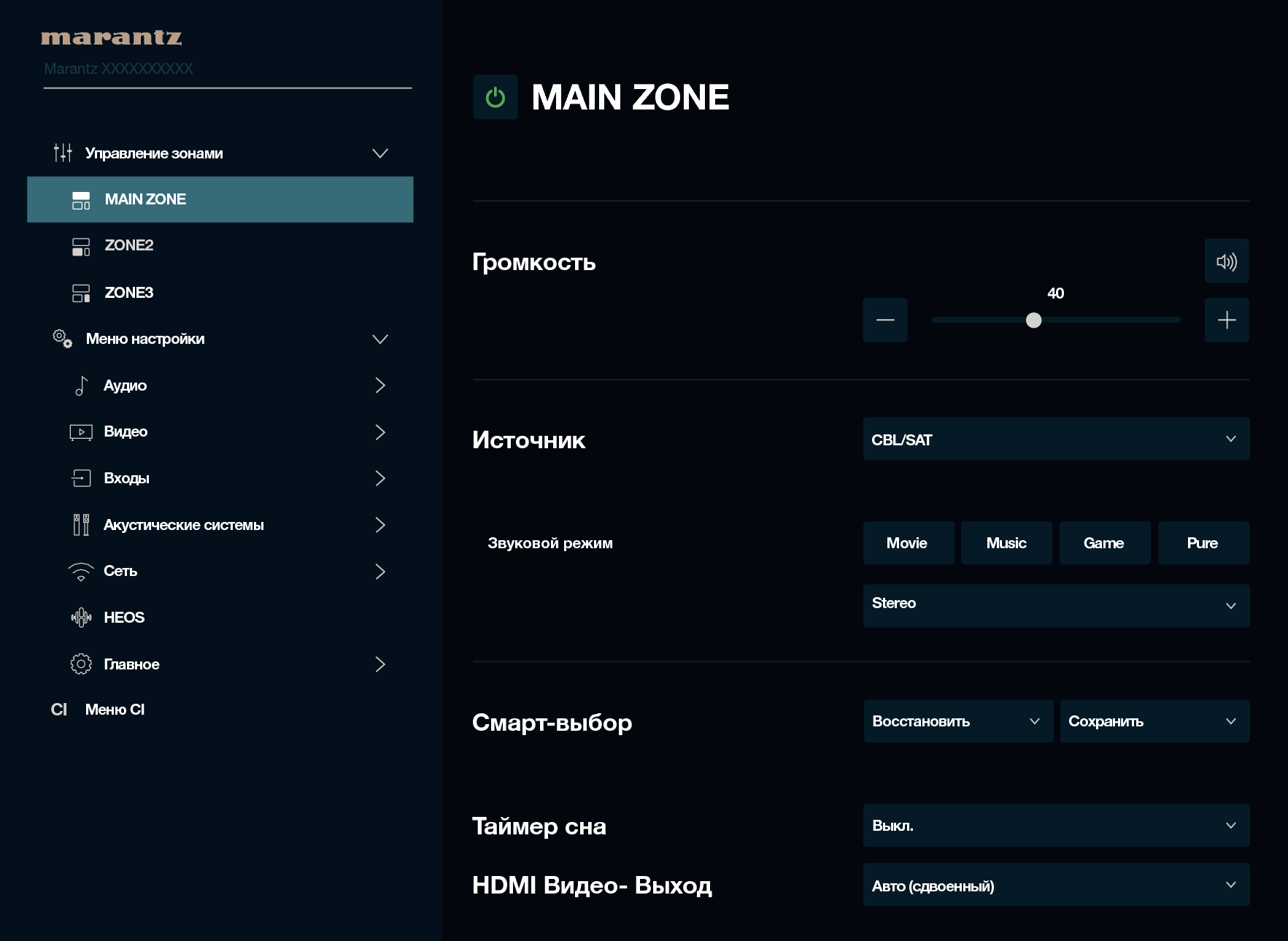
Task: Open the Источник CBL/SAT dropdown
Action: 1055,439
